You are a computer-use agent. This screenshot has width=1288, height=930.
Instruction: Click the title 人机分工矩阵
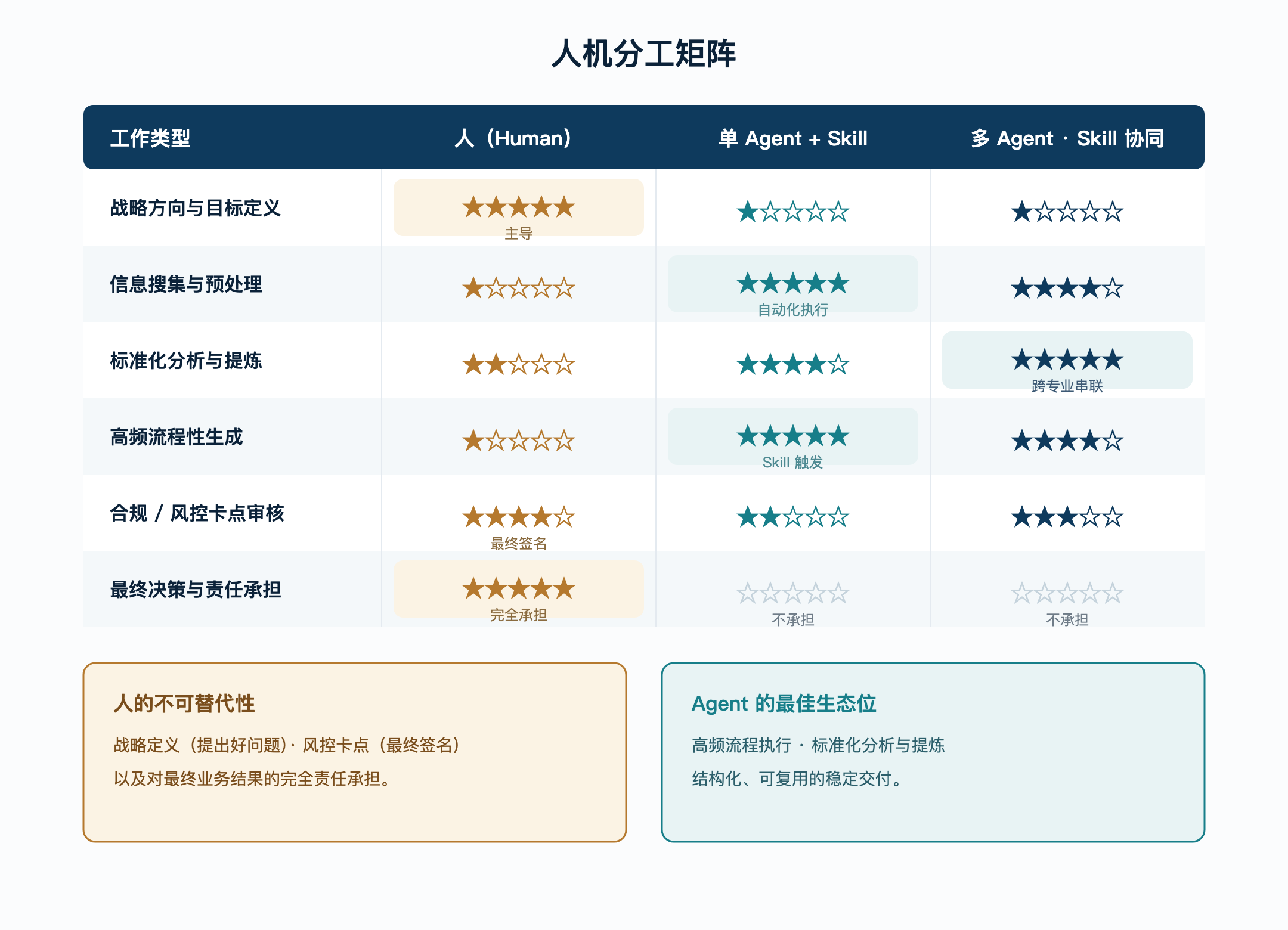click(644, 54)
